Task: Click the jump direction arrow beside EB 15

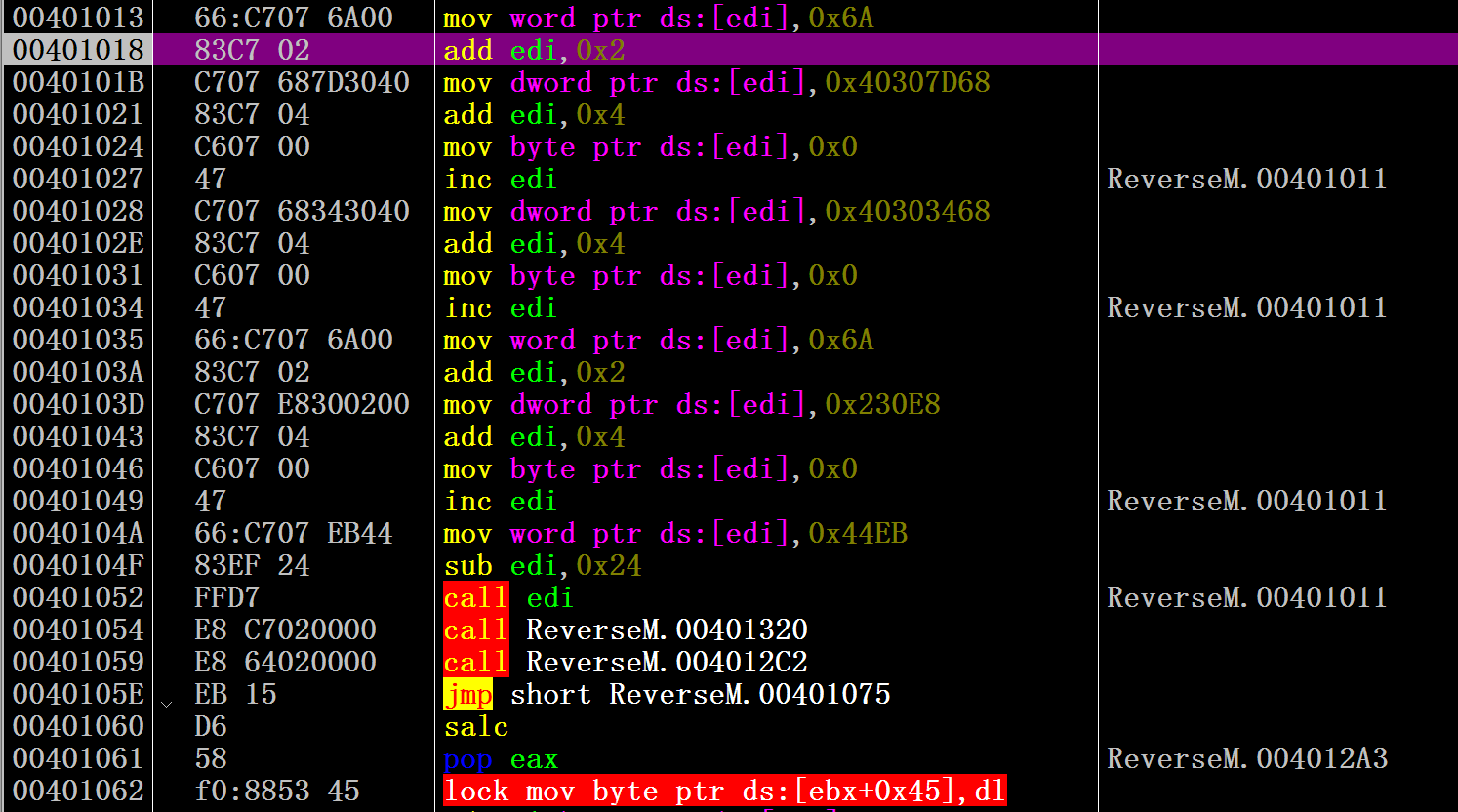Action: (x=167, y=703)
